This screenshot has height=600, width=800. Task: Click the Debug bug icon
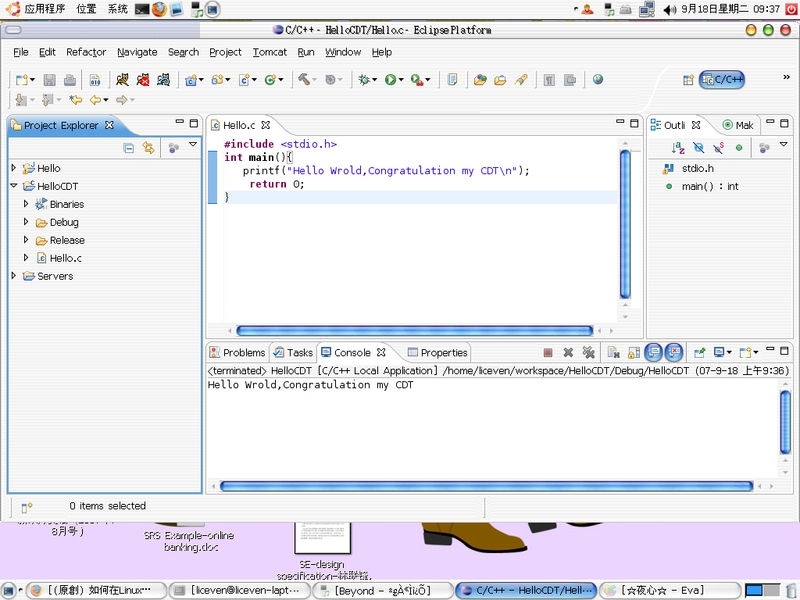[x=364, y=80]
